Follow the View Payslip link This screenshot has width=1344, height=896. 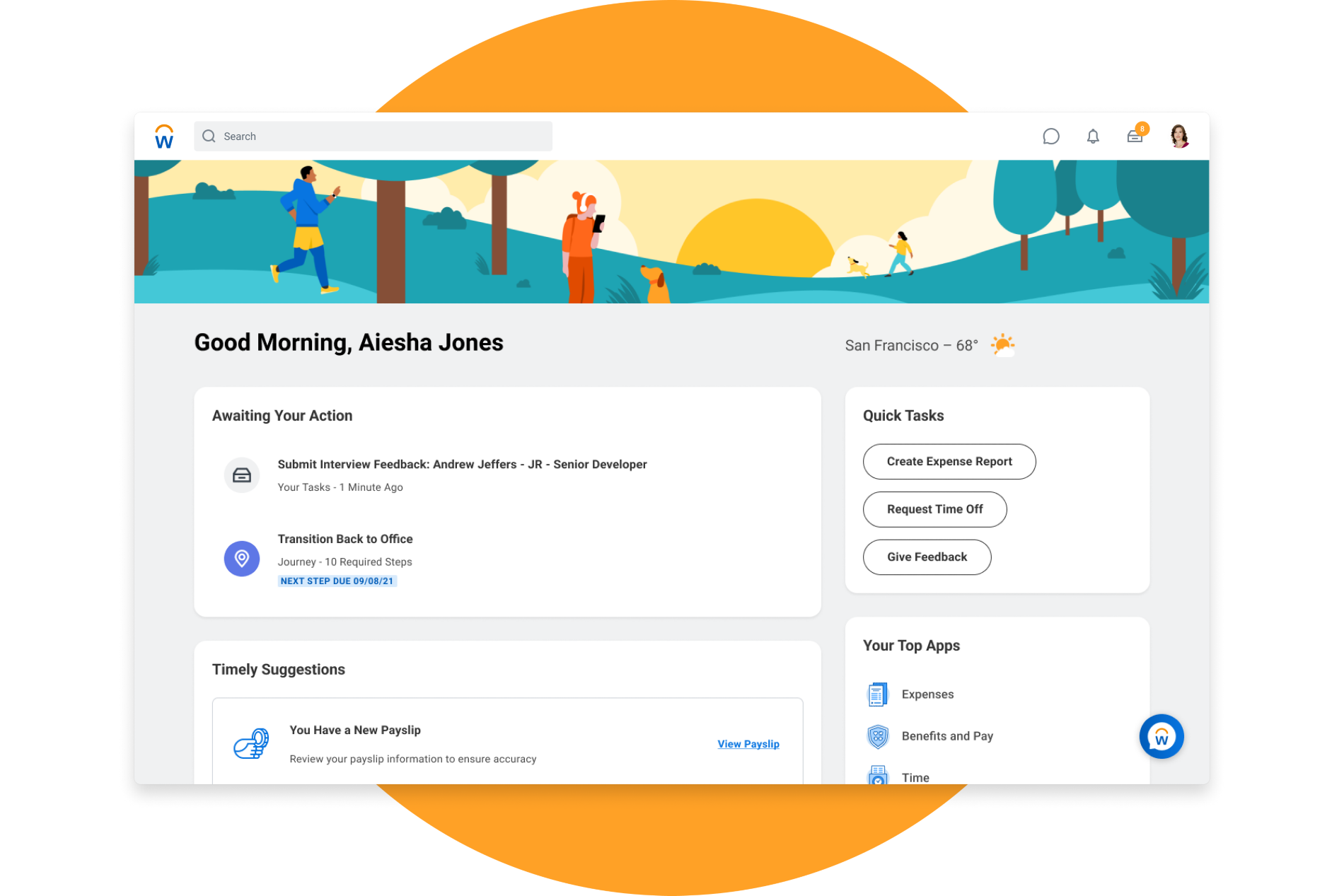pos(748,744)
